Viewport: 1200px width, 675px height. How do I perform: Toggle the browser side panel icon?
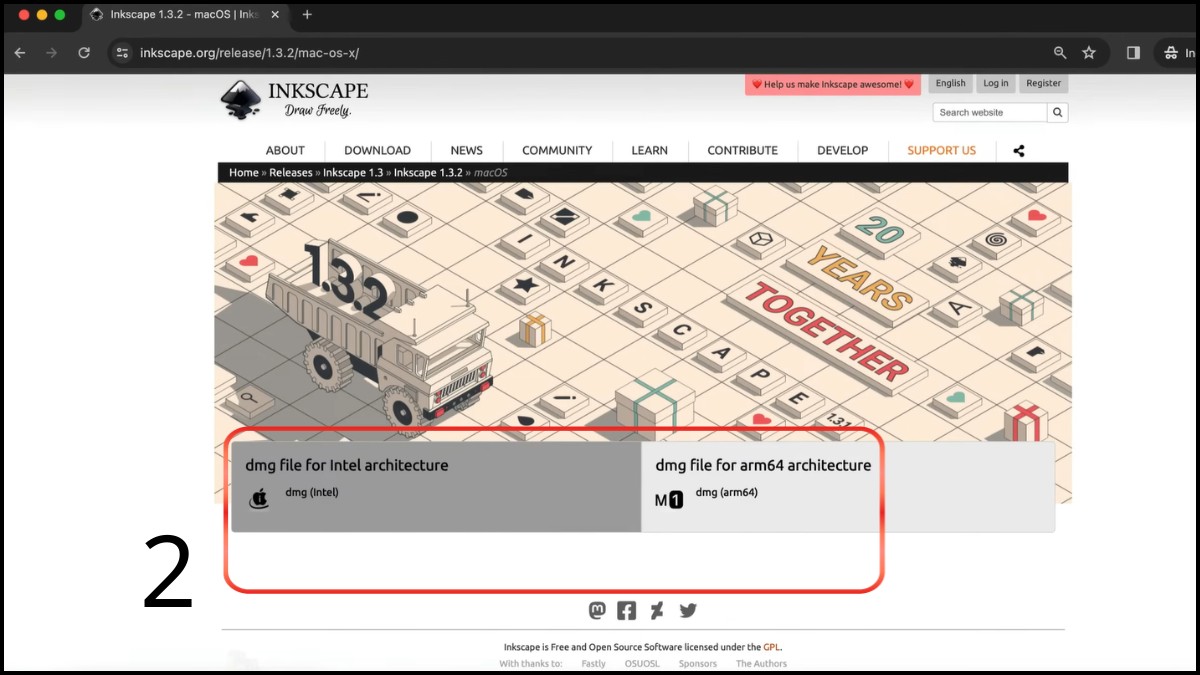pos(1133,53)
